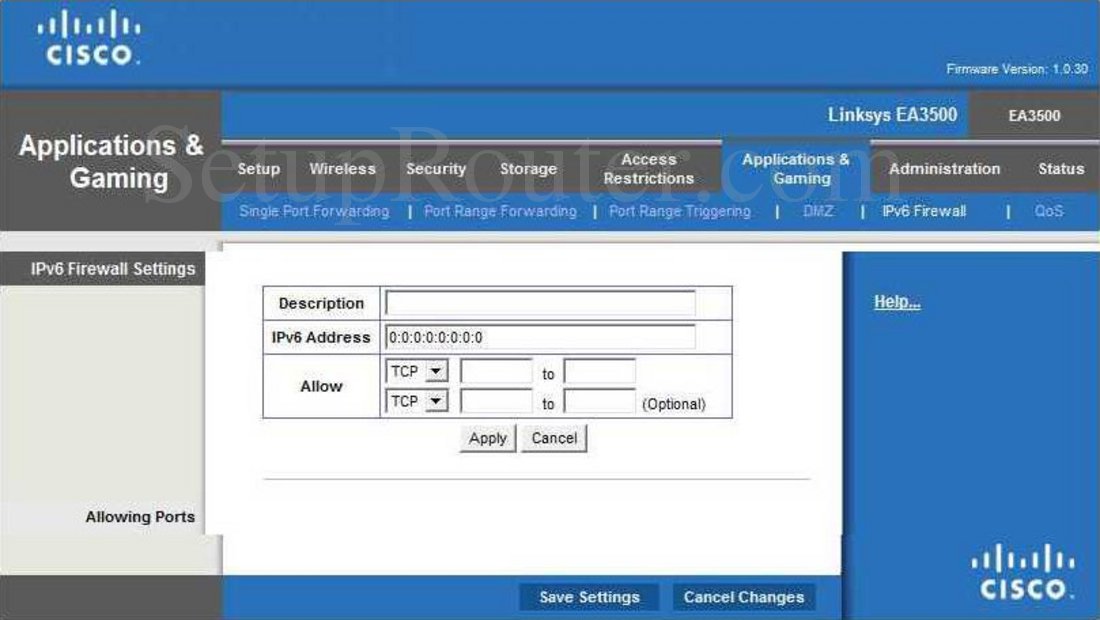Open the Administration tab
Image resolution: width=1100 pixels, height=620 pixels.
[944, 169]
